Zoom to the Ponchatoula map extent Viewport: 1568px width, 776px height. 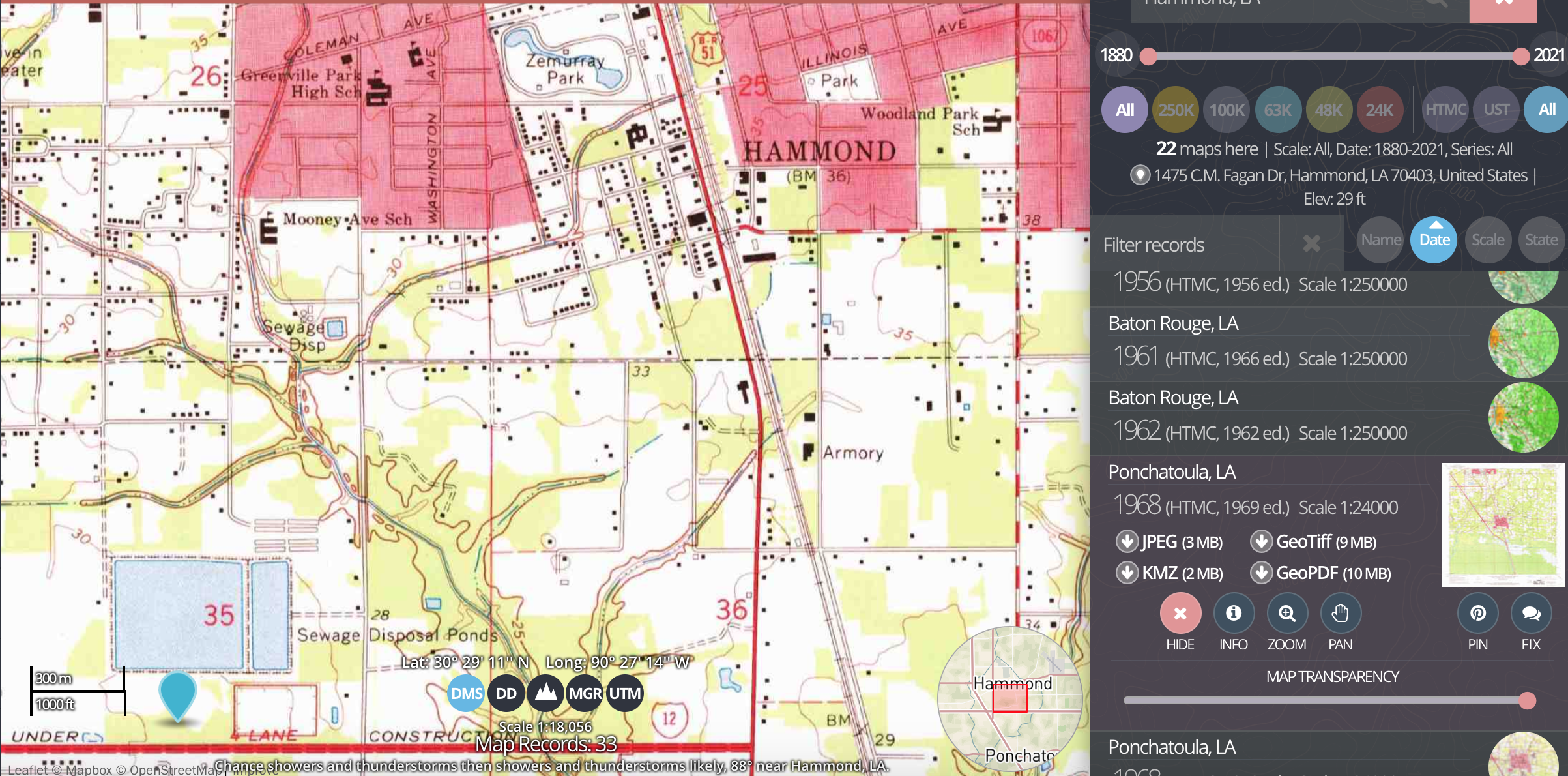(x=1286, y=613)
